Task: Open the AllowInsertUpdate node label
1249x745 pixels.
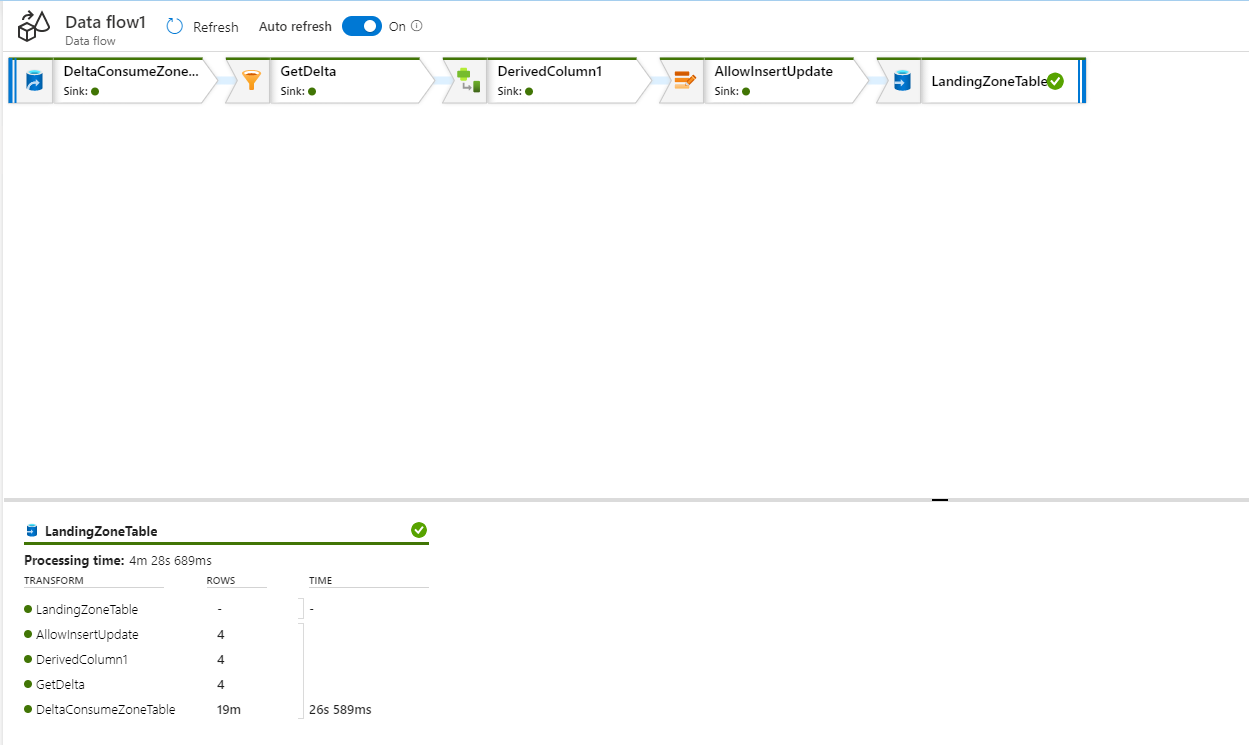Action: tap(774, 71)
